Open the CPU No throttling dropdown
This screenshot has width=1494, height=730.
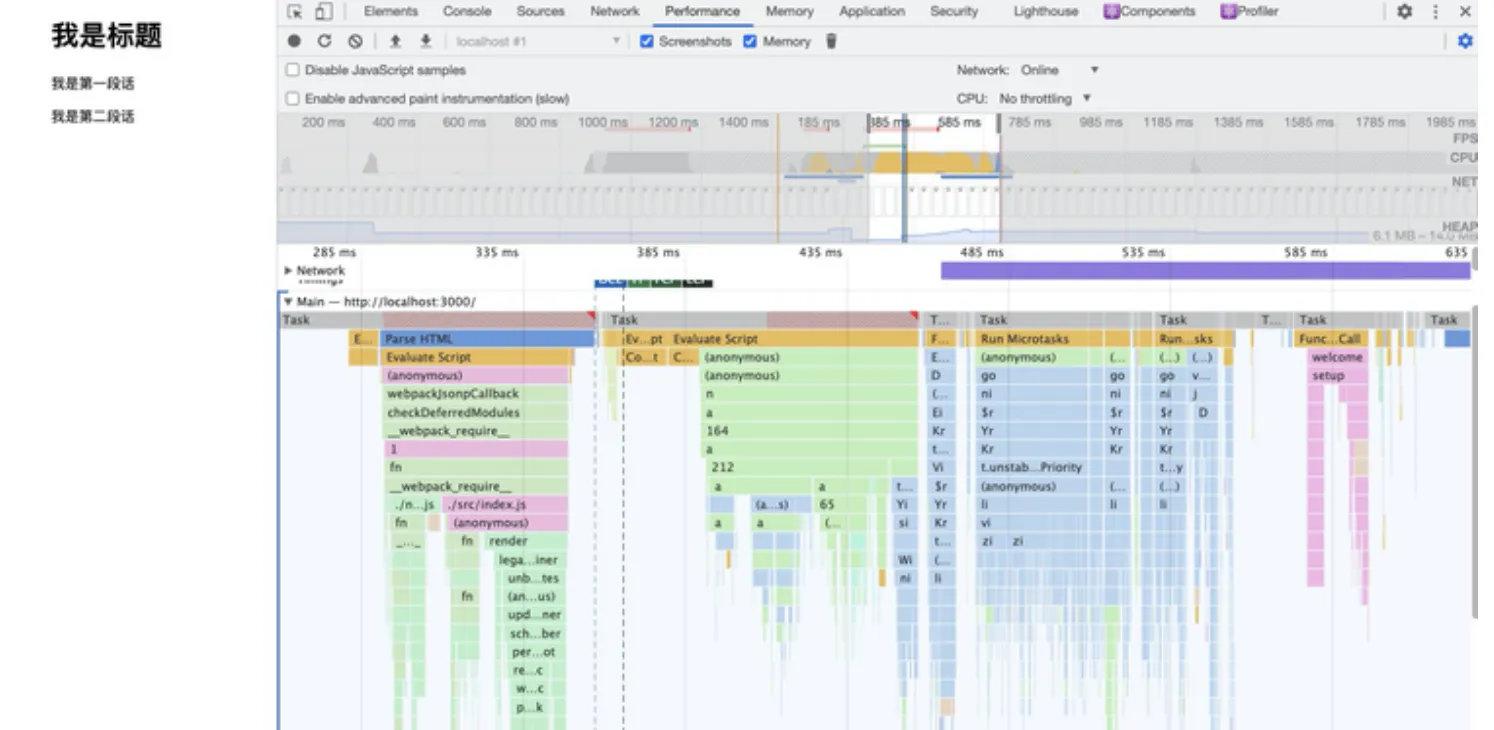1045,99
